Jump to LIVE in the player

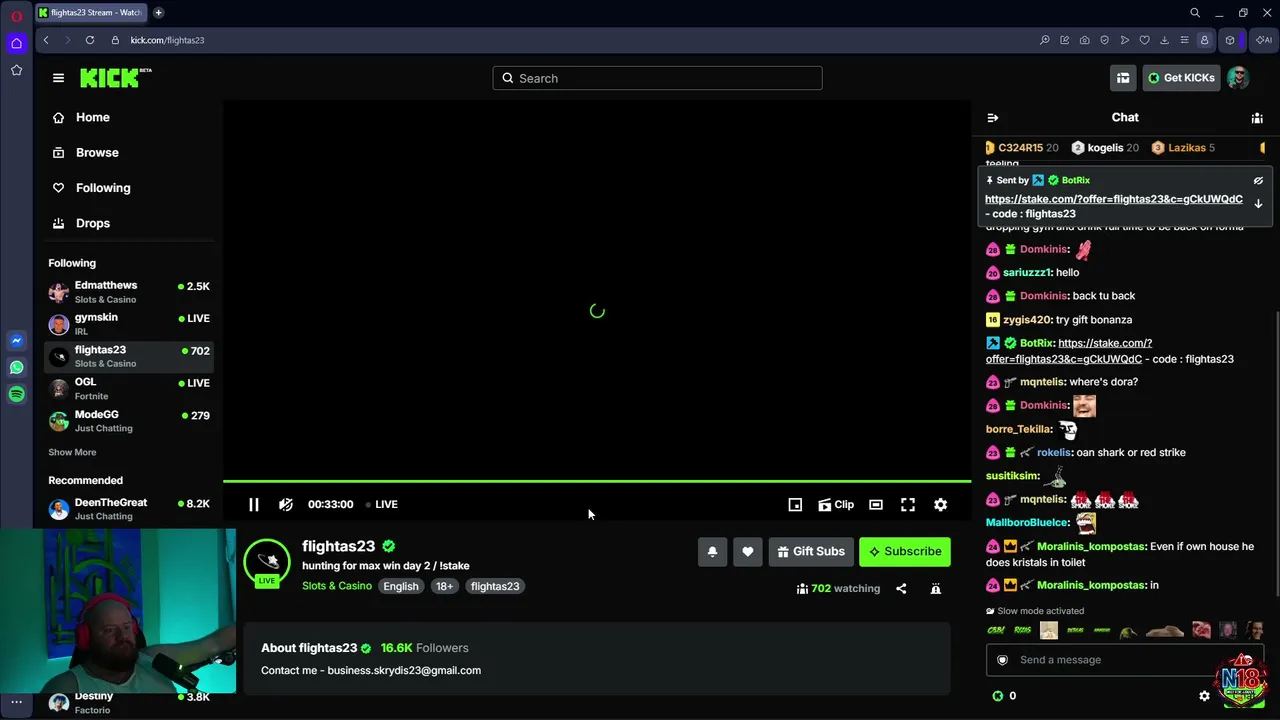tap(382, 505)
